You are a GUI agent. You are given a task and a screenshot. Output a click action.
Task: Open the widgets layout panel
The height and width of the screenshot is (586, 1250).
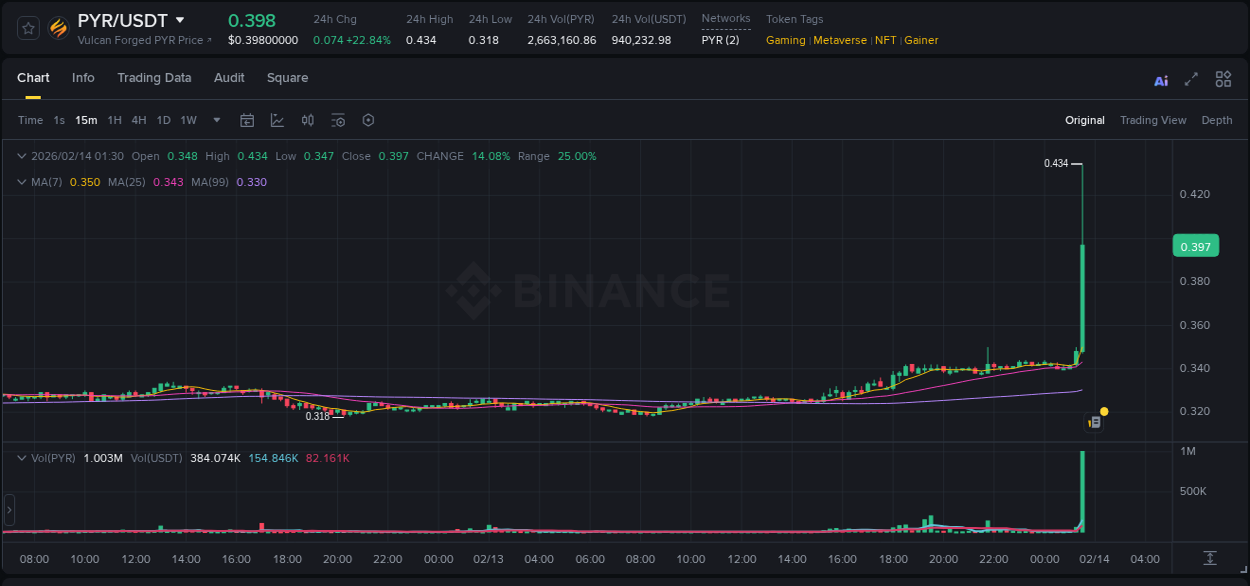coord(1222,79)
